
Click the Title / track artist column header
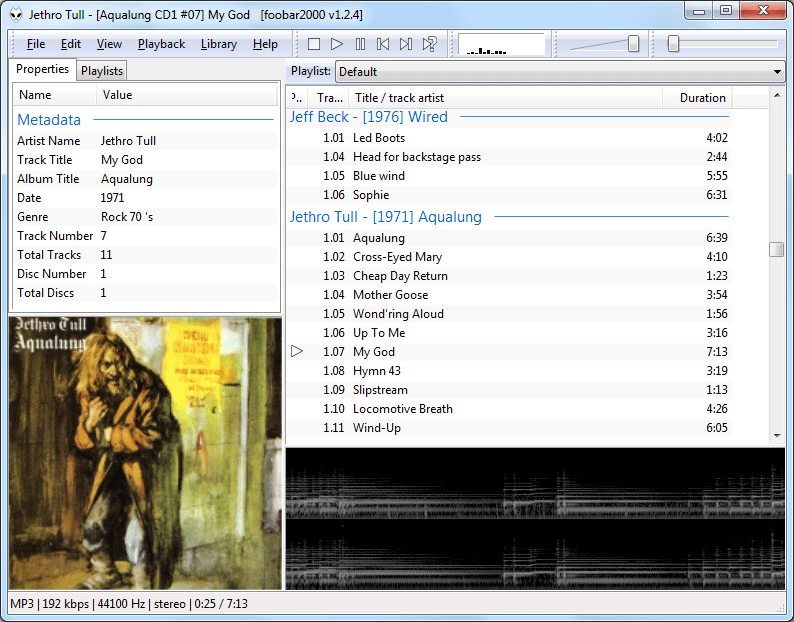coord(505,98)
